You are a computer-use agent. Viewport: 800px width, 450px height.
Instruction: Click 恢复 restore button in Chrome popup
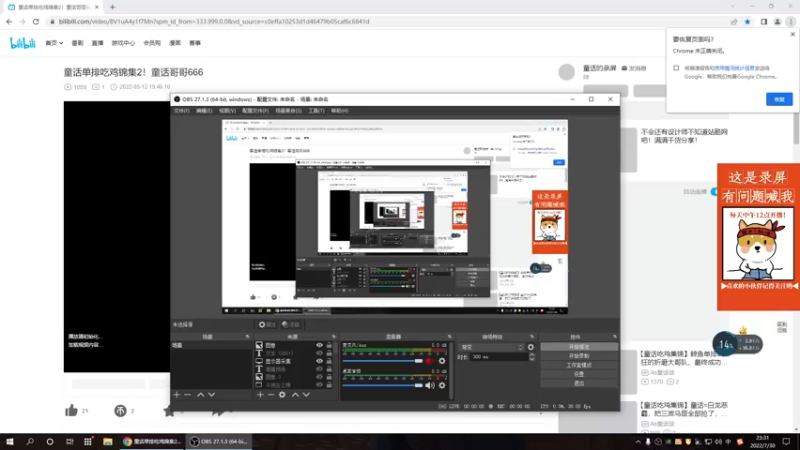point(779,99)
